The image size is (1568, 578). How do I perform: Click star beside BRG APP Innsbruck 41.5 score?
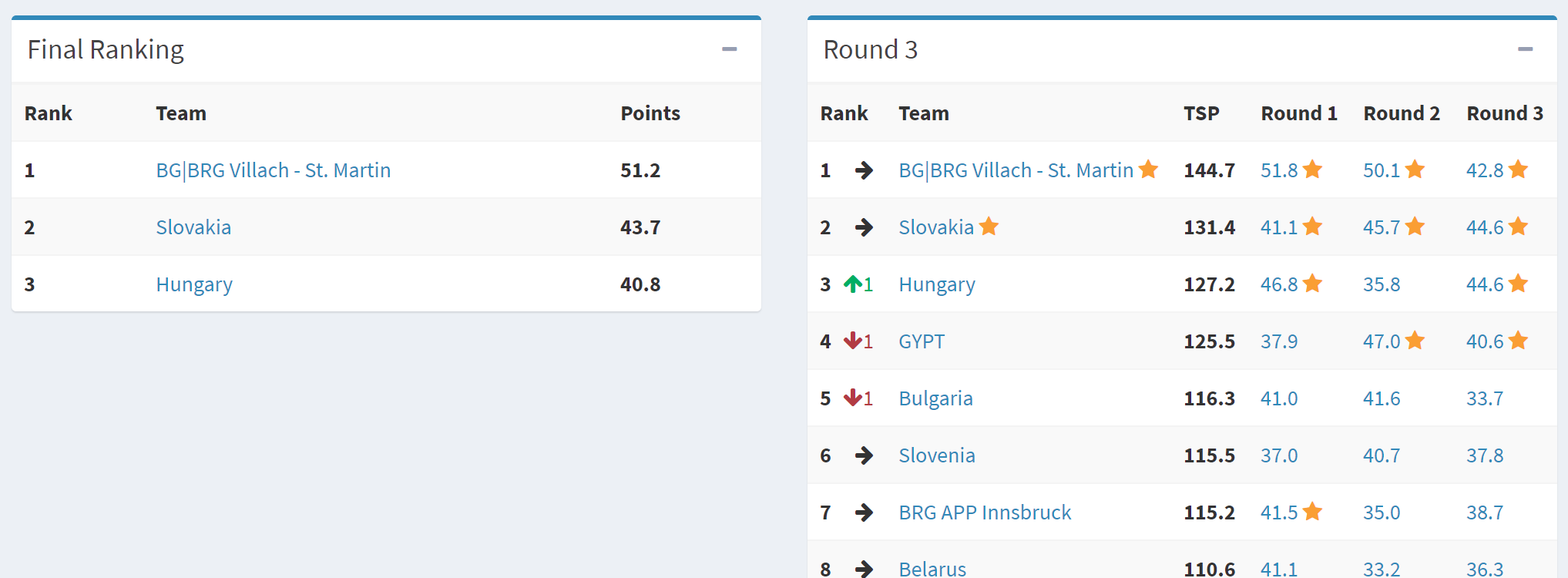point(1312,512)
